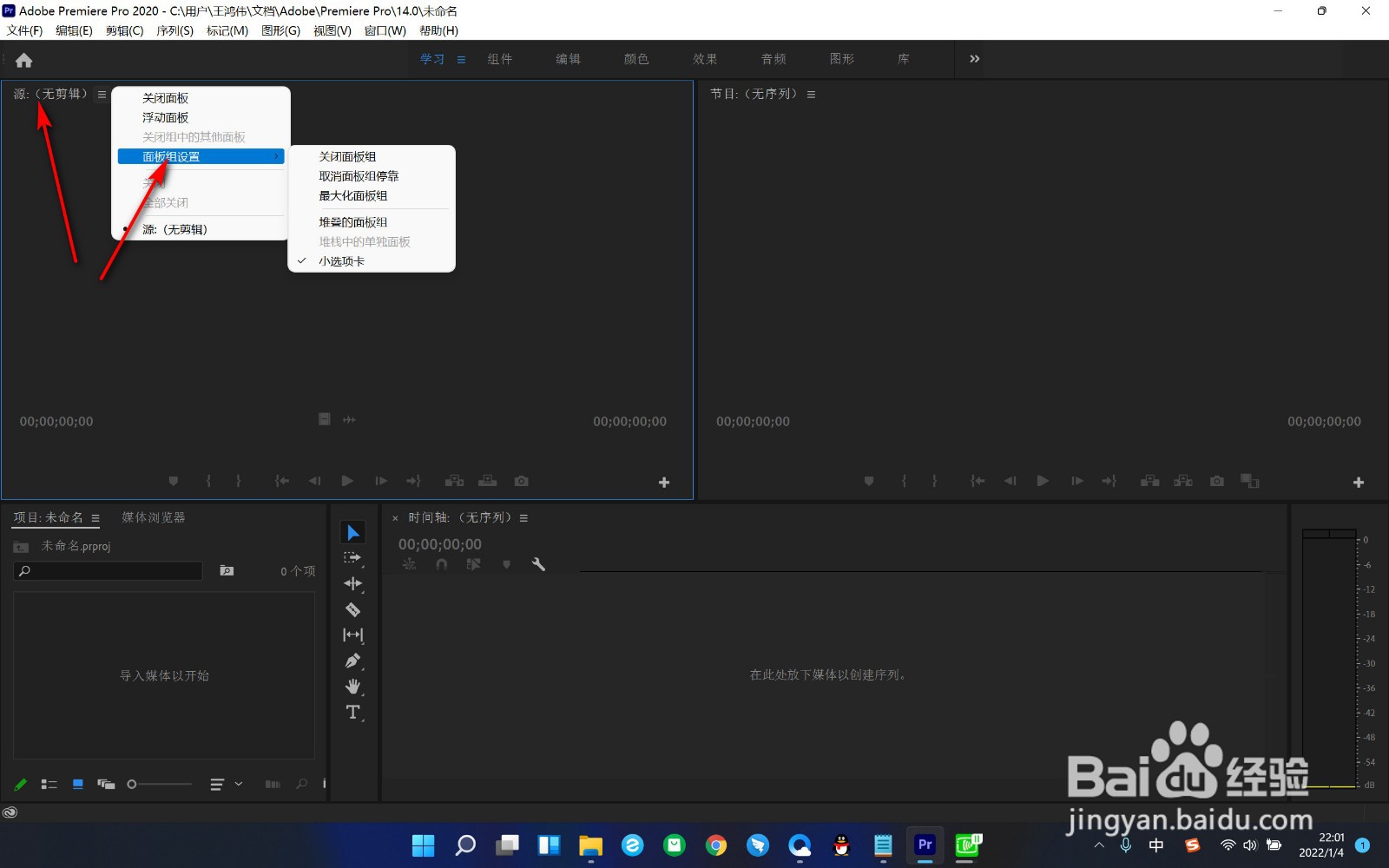Switch to 效果 workspace

[705, 59]
